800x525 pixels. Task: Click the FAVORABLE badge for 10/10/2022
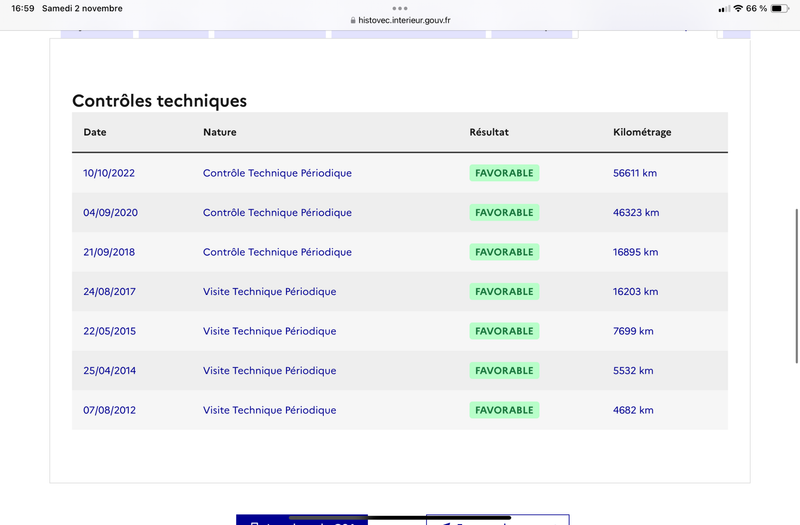click(504, 173)
